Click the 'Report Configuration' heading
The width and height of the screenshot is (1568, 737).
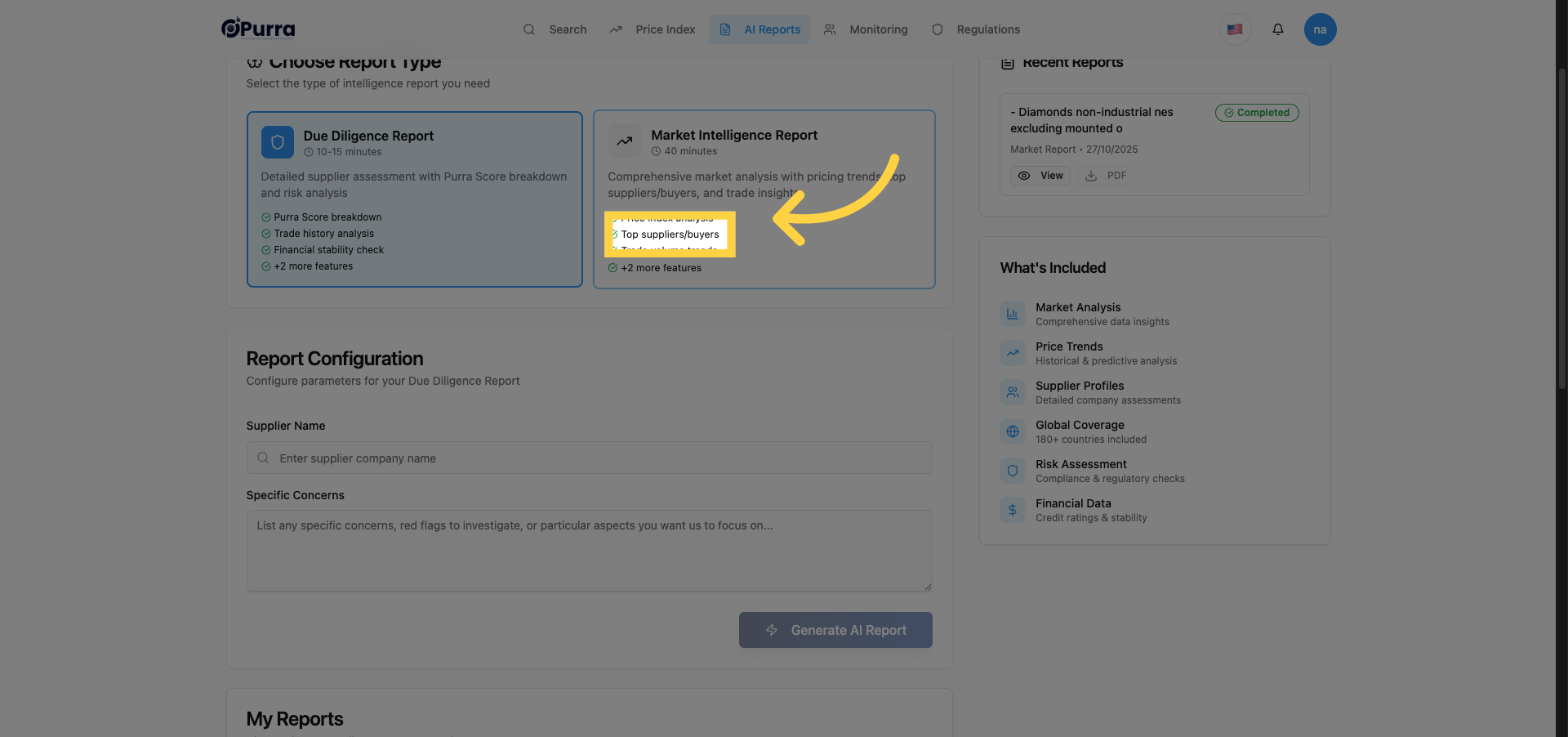pyautogui.click(x=335, y=359)
